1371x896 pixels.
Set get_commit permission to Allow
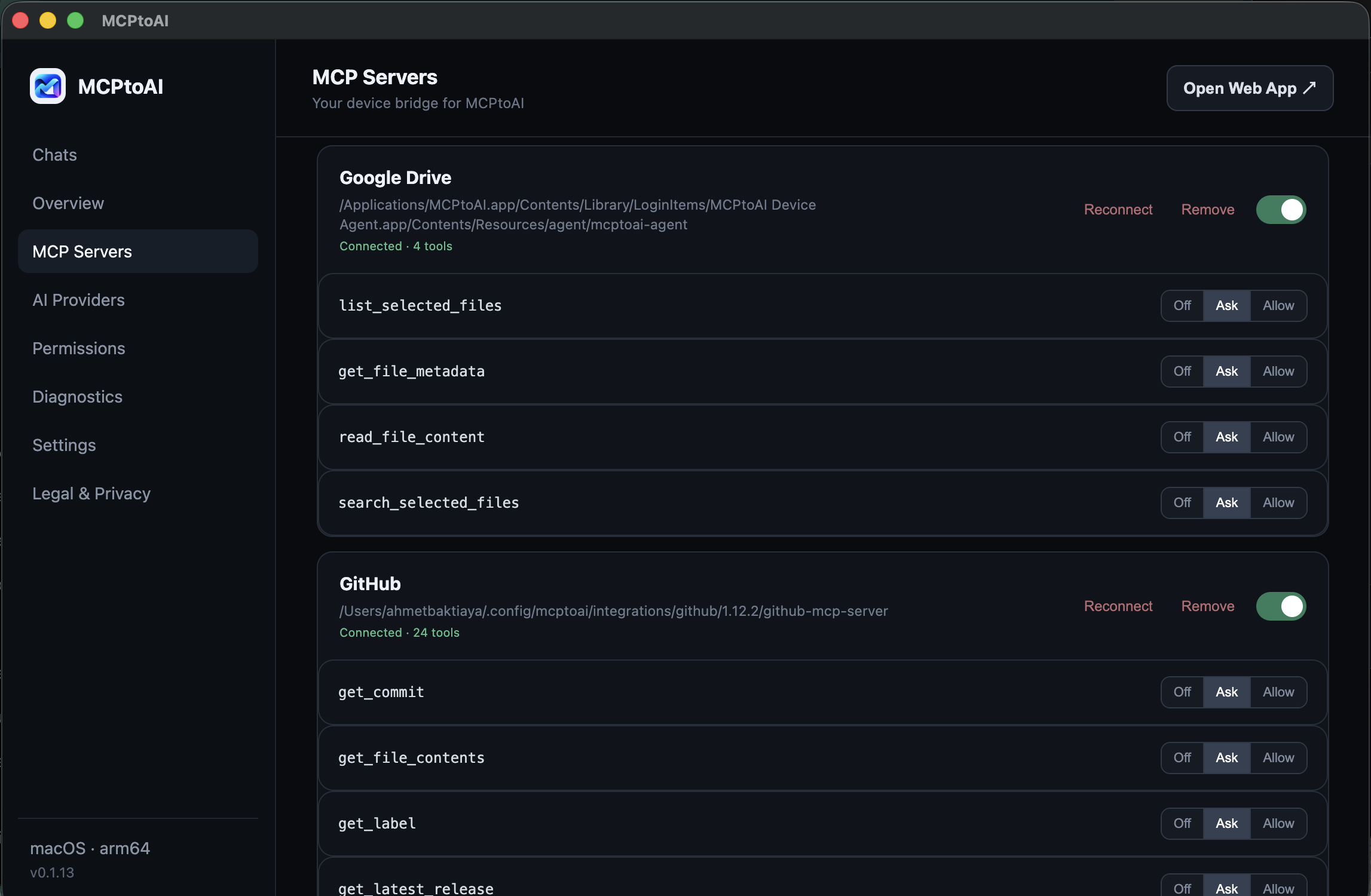tap(1278, 692)
